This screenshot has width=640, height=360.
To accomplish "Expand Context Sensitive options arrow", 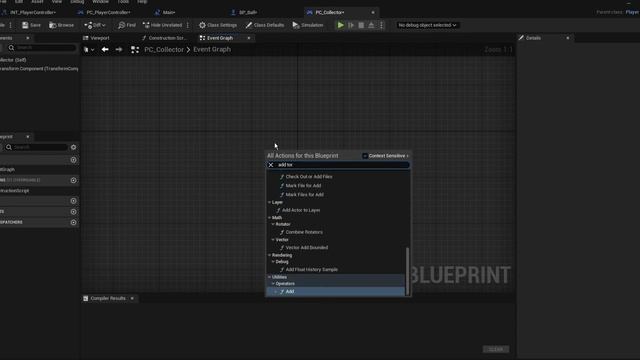I will [x=407, y=156].
